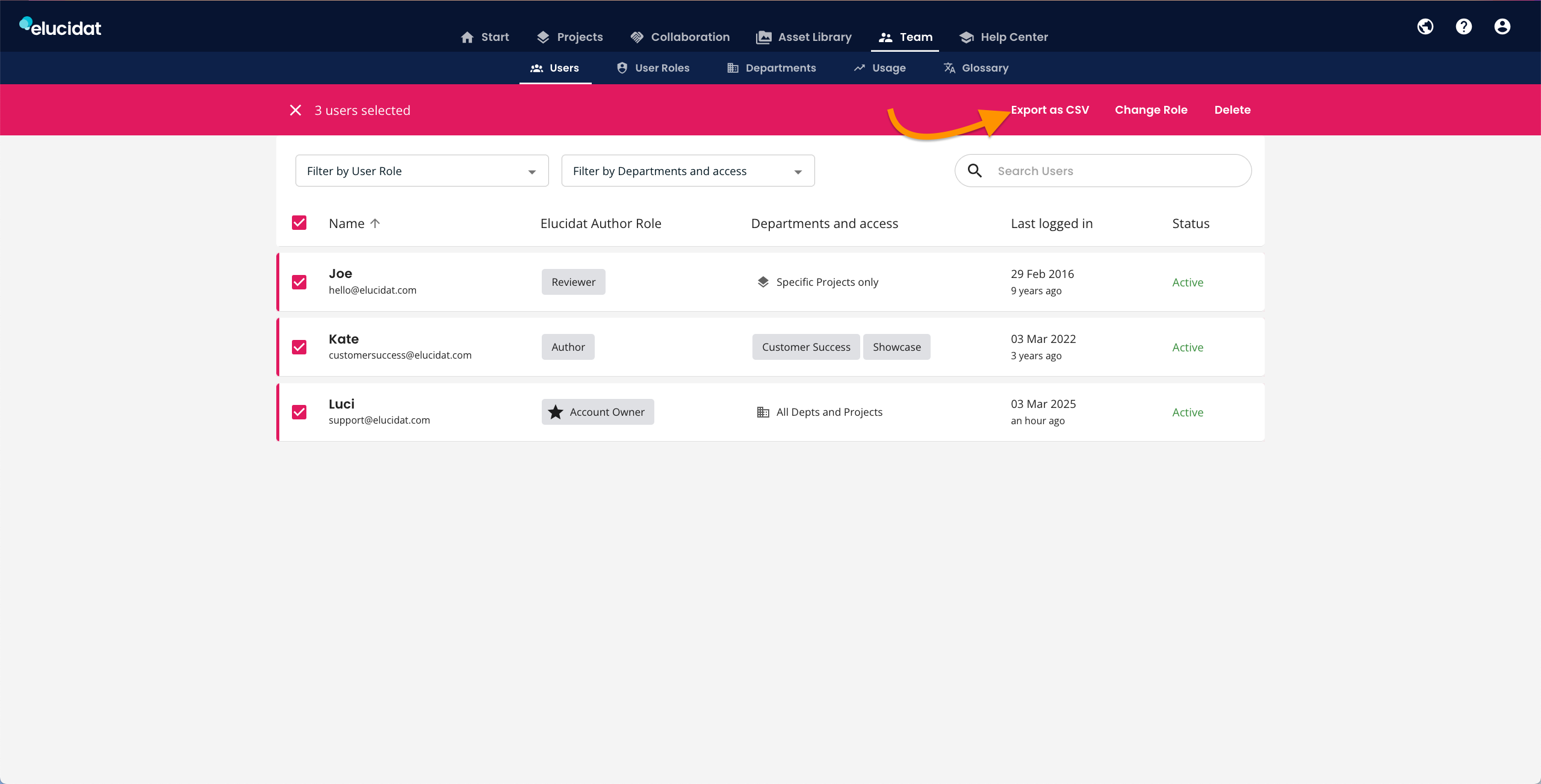
Task: Click Delete for selected users
Action: [1232, 110]
